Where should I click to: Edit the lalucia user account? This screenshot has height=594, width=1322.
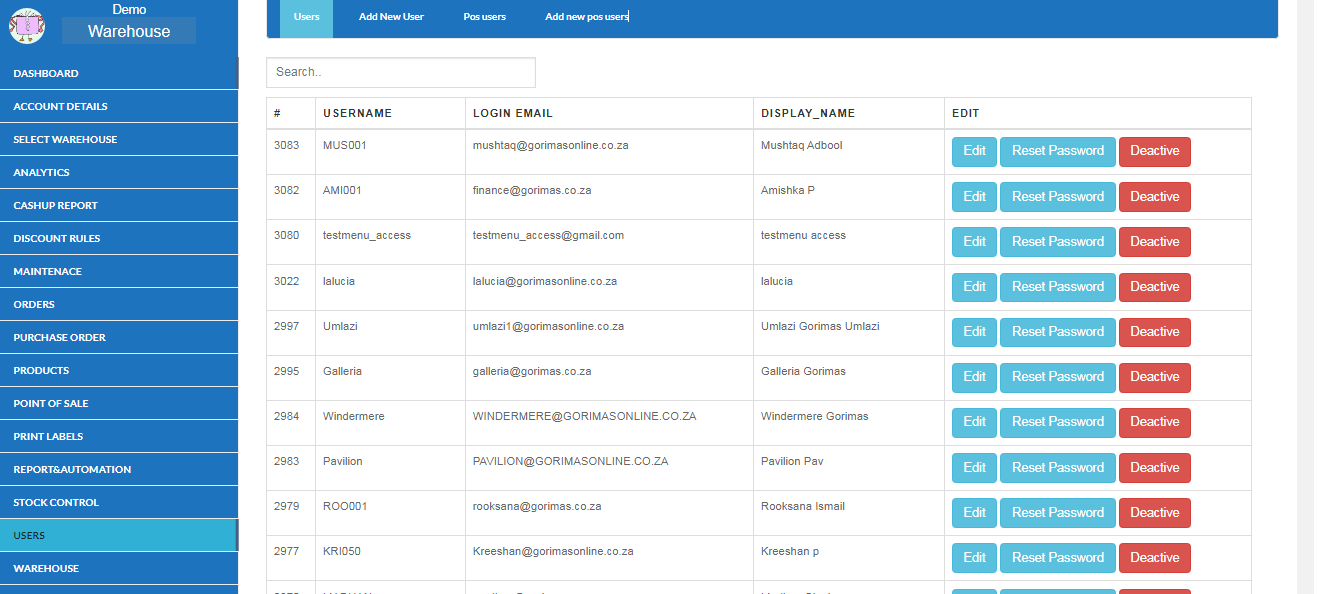974,287
